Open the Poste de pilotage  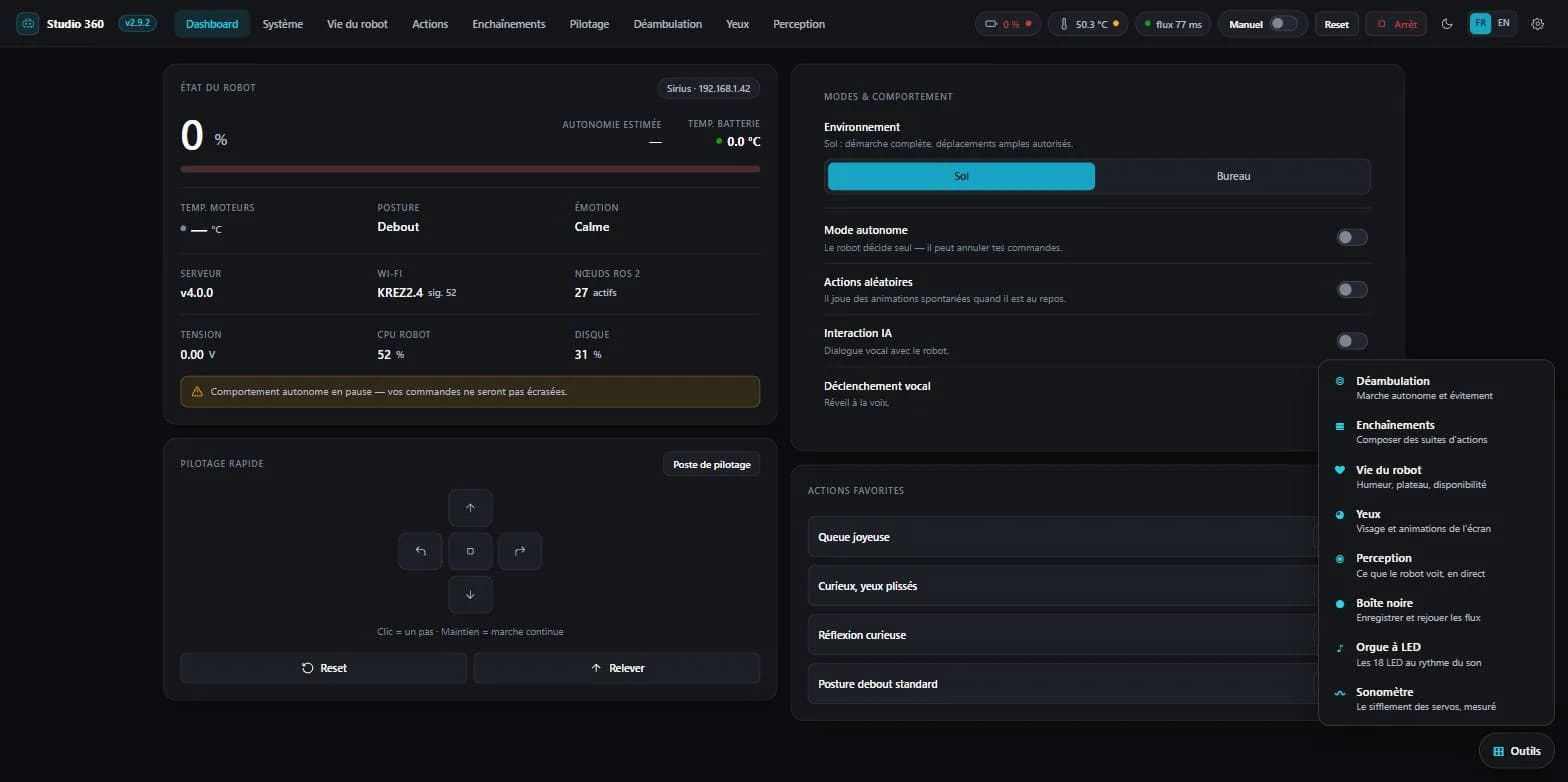pyautogui.click(x=711, y=464)
